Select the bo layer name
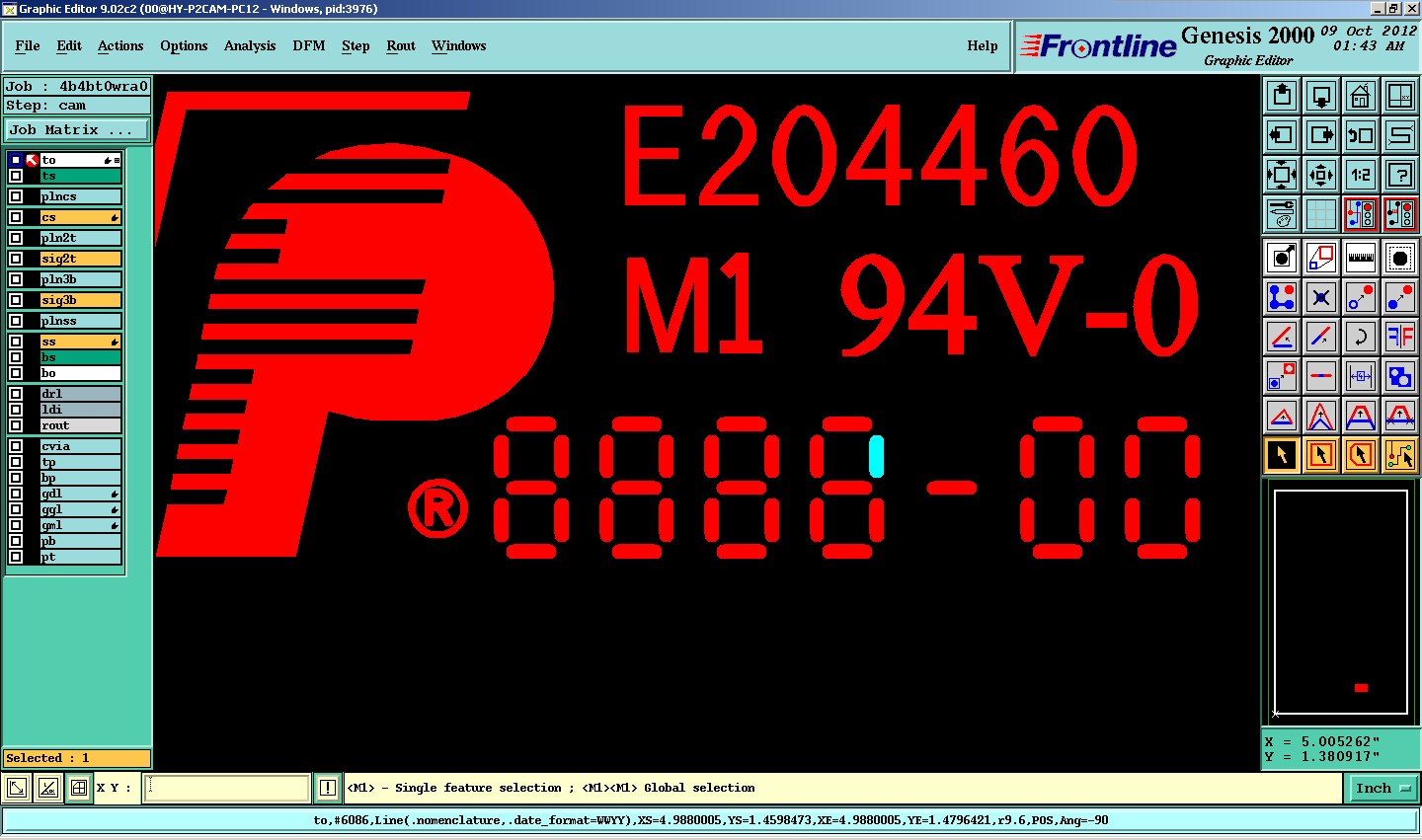Image resolution: width=1422 pixels, height=840 pixels. coord(81,373)
